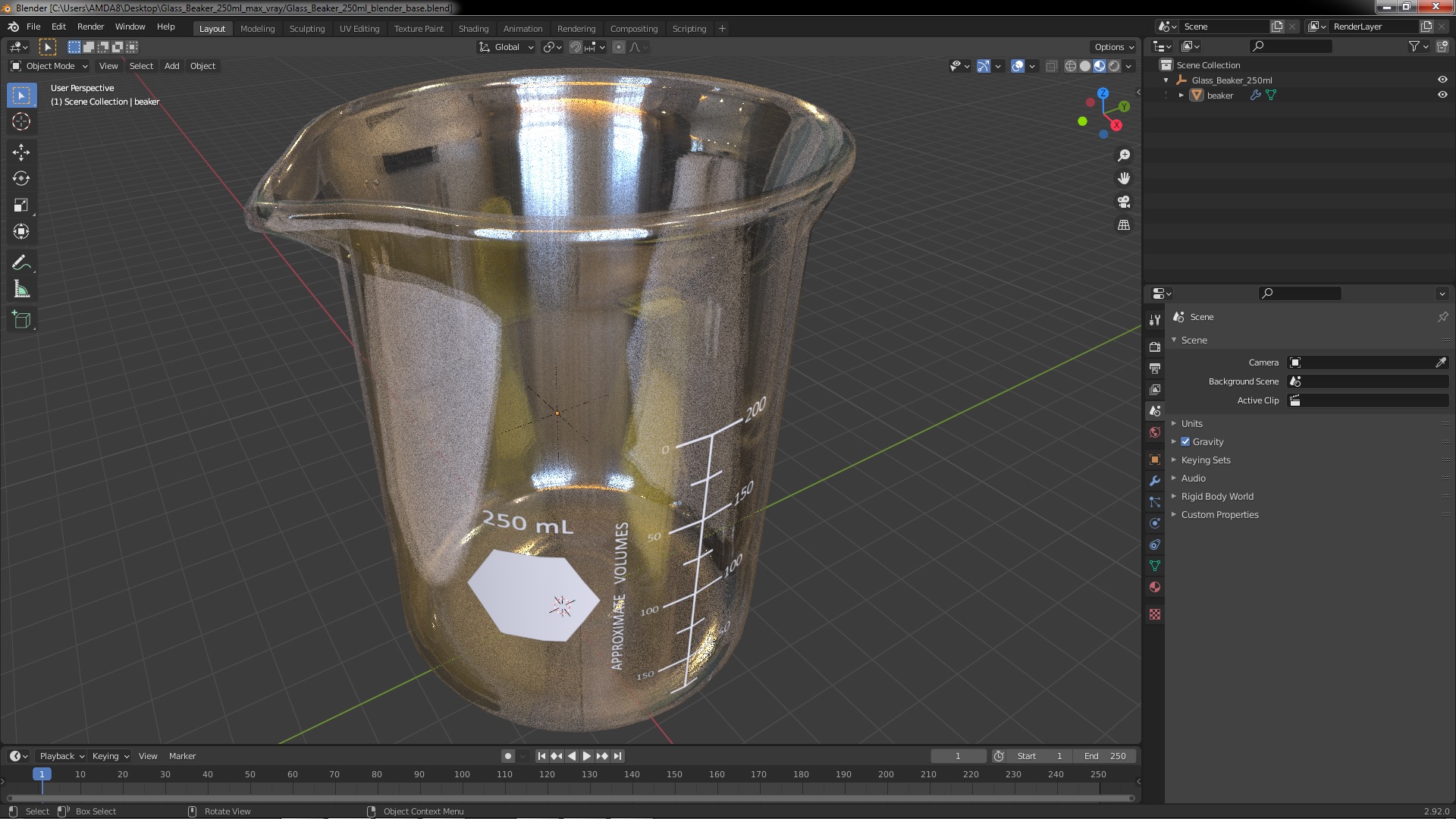Screen dimensions: 1456x819
Task: Toggle visibility of Glass_Beaker_250ml collection
Action: [x=1442, y=80]
